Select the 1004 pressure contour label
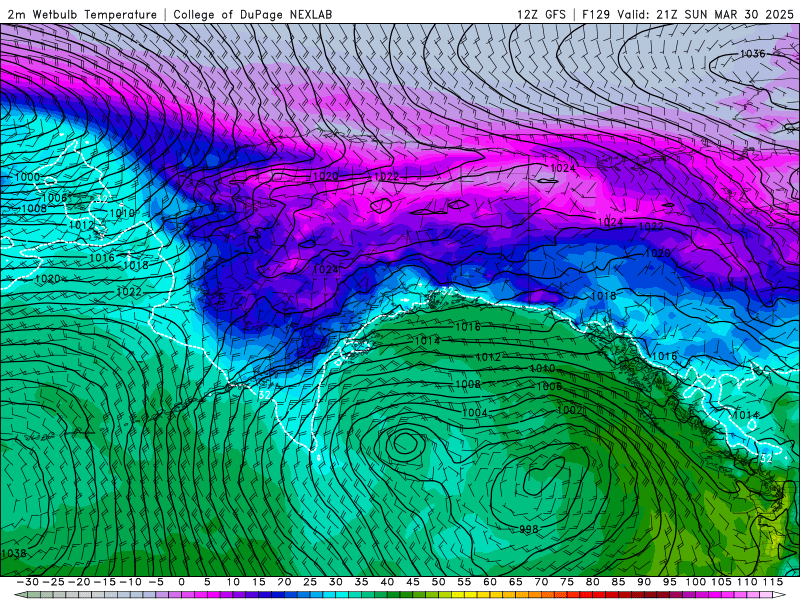 (474, 412)
